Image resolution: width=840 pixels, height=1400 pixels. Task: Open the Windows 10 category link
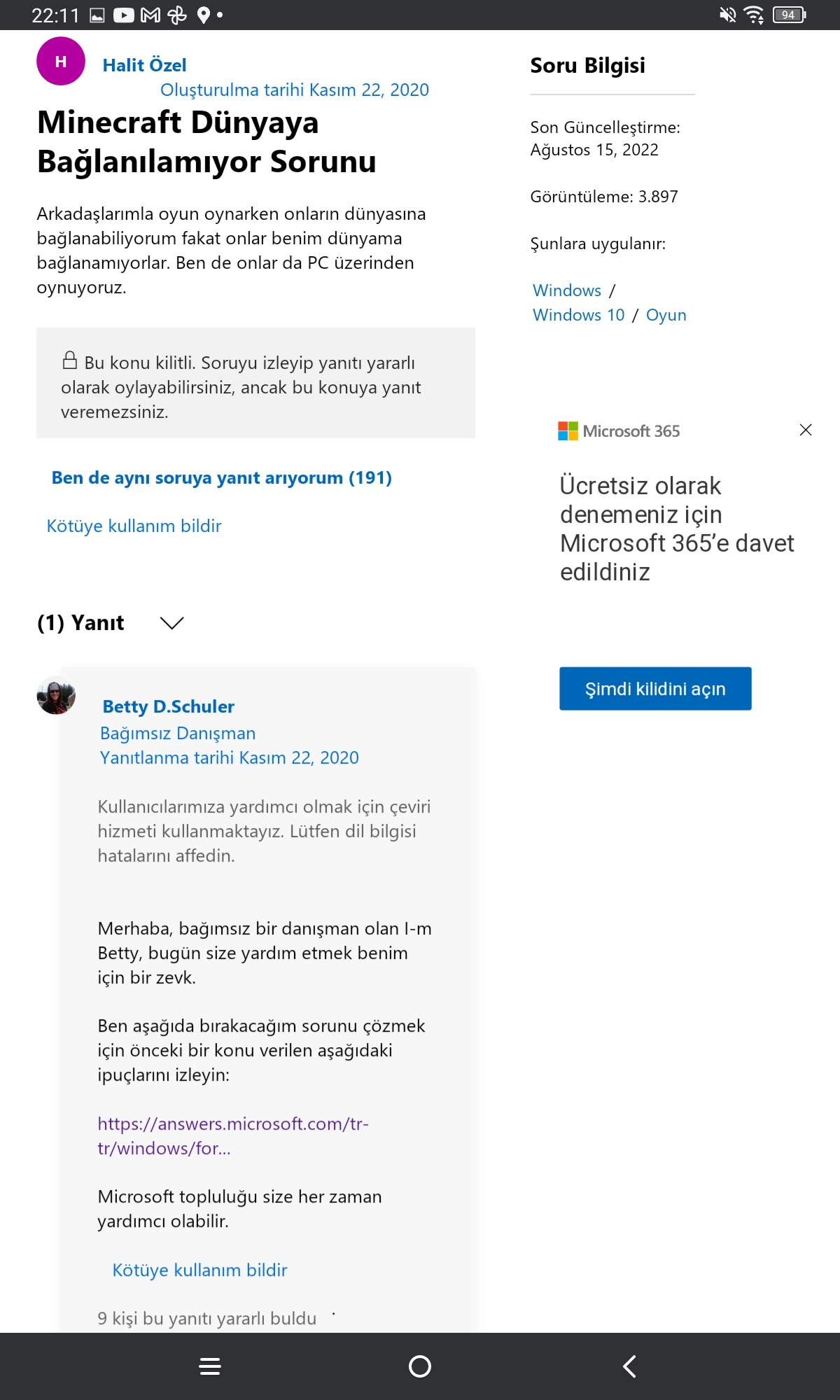(578, 315)
